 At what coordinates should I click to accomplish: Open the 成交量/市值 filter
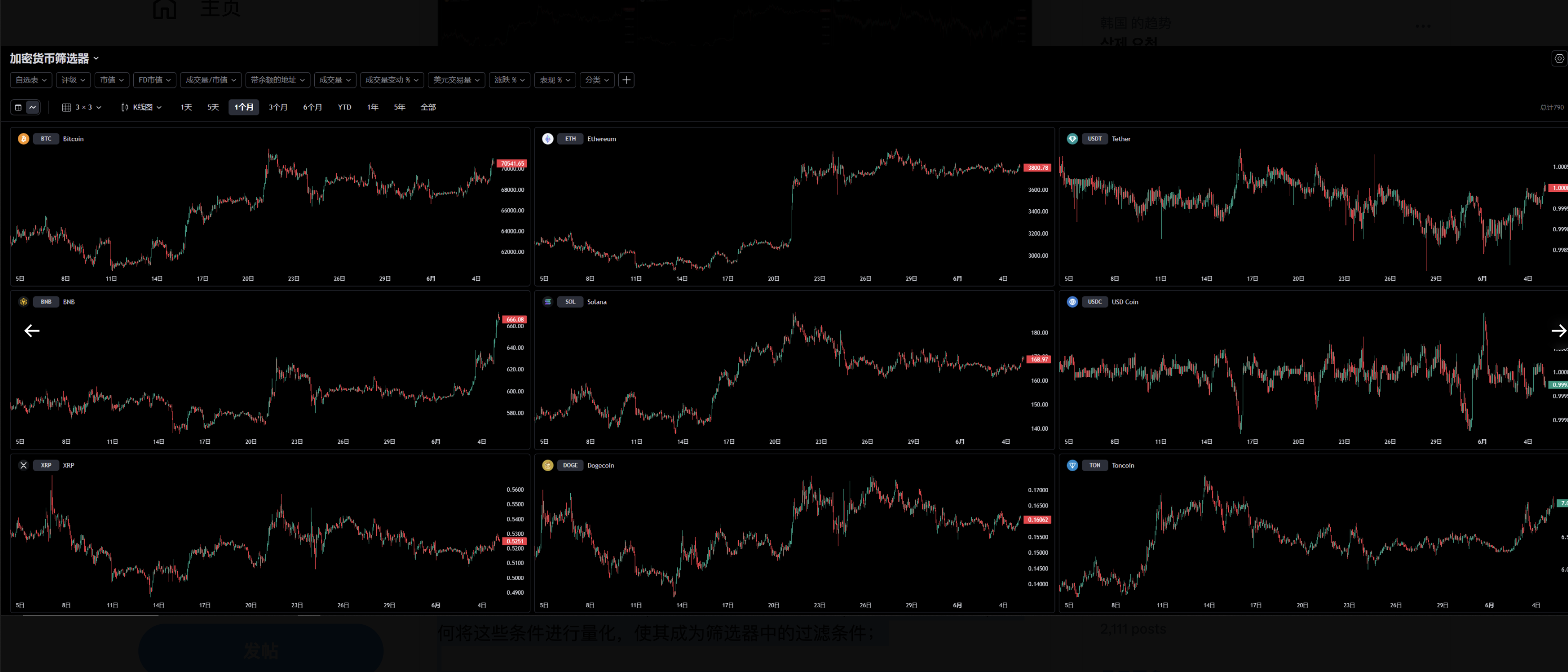pos(210,80)
